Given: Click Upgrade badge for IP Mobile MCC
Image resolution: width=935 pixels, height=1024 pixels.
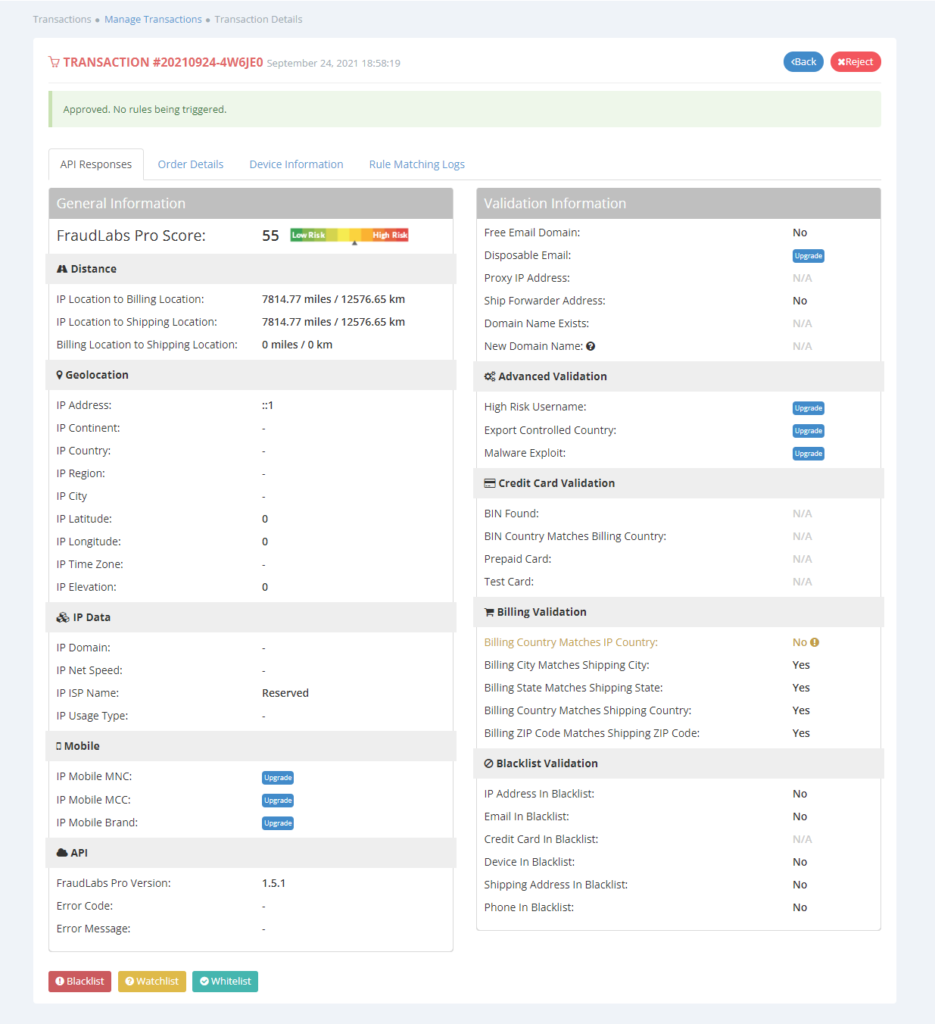Looking at the screenshot, I should 277,801.
